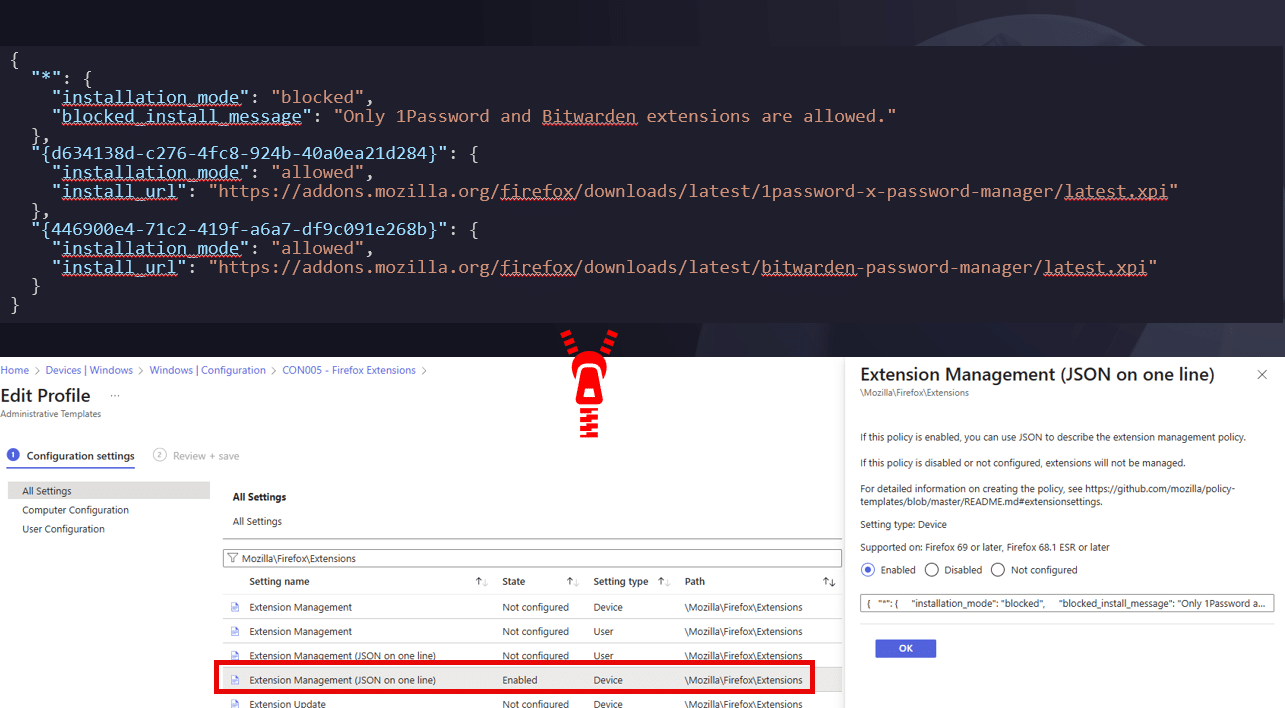This screenshot has width=1285, height=708.
Task: Sort by Setting name column arrows
Action: 481,582
